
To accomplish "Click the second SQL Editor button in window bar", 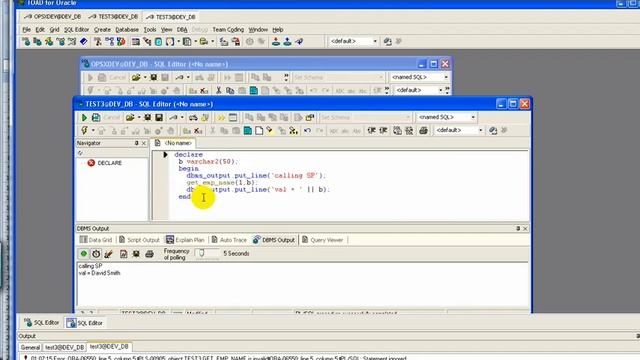I will point(85,323).
